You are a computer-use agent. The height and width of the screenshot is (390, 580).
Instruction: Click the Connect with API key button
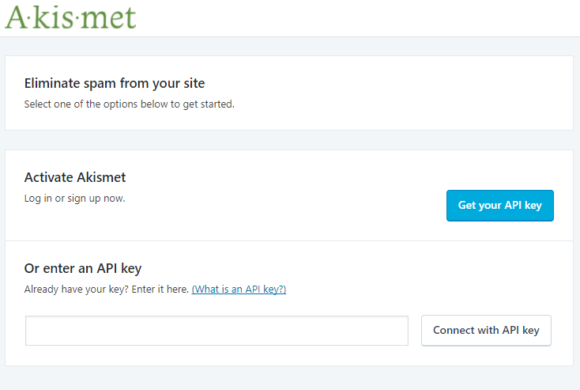click(486, 330)
